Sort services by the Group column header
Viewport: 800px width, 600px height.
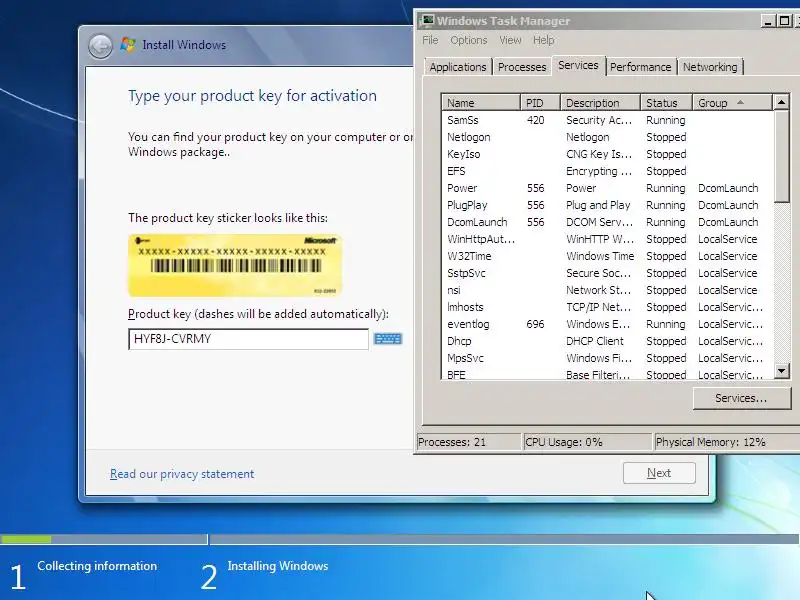click(x=732, y=103)
